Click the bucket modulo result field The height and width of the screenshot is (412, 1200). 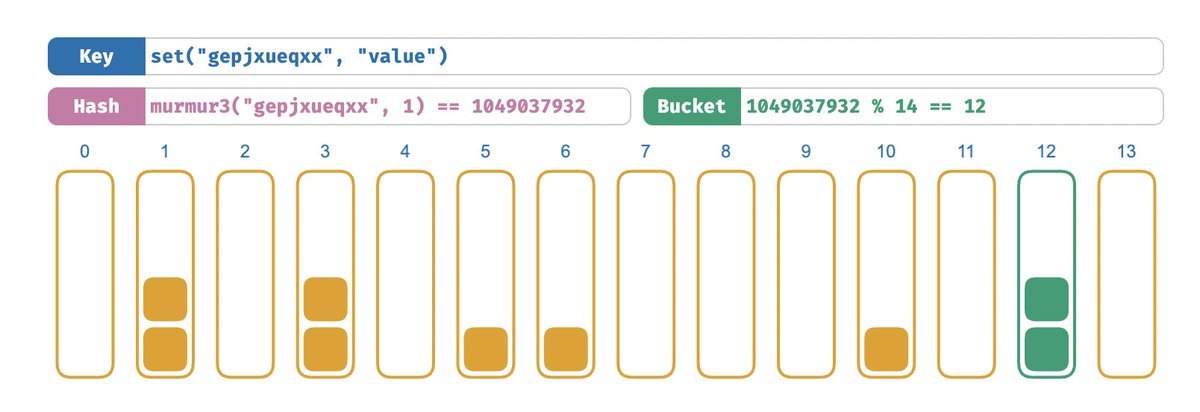click(x=950, y=106)
